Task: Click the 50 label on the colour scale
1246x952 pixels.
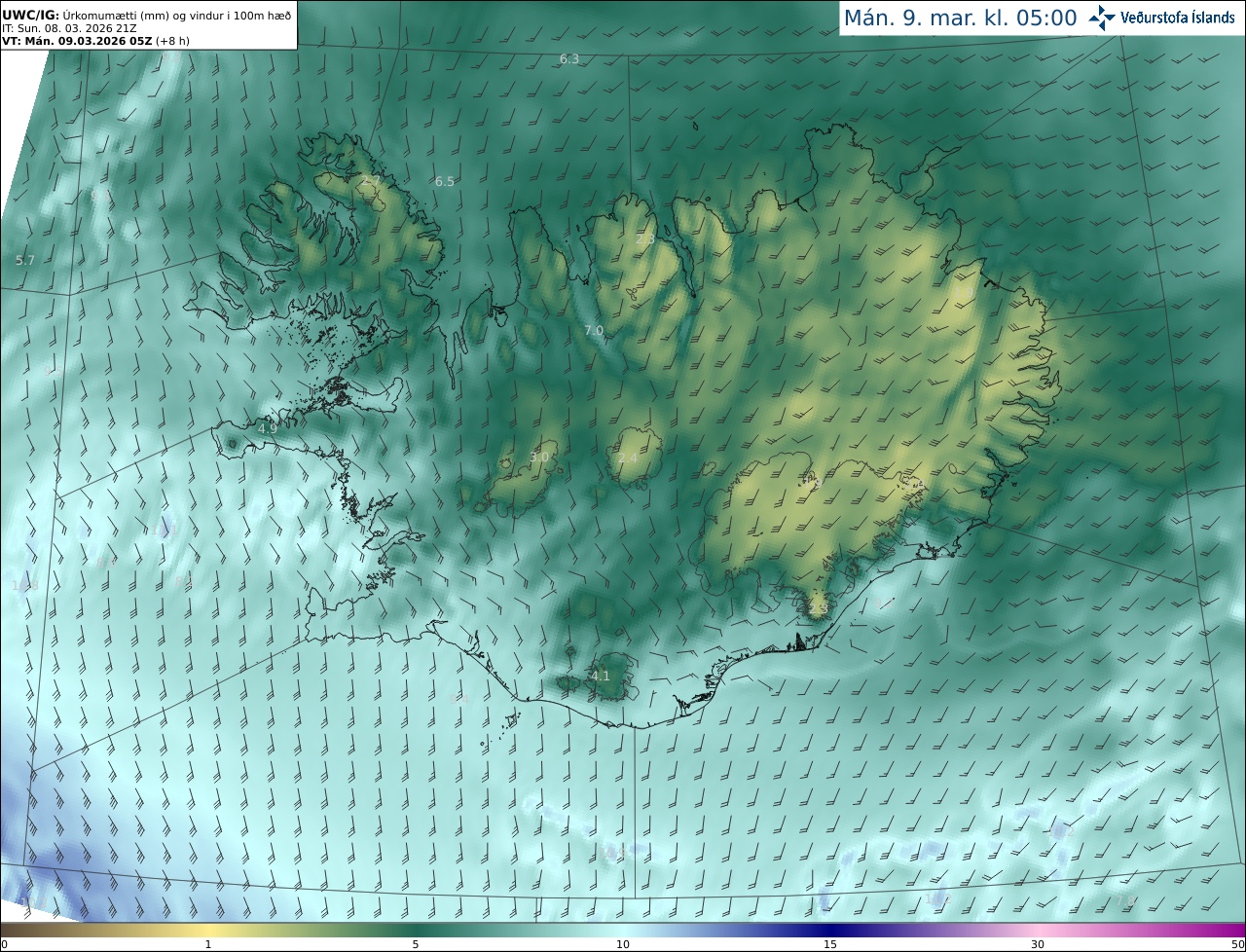Action: [1237, 944]
